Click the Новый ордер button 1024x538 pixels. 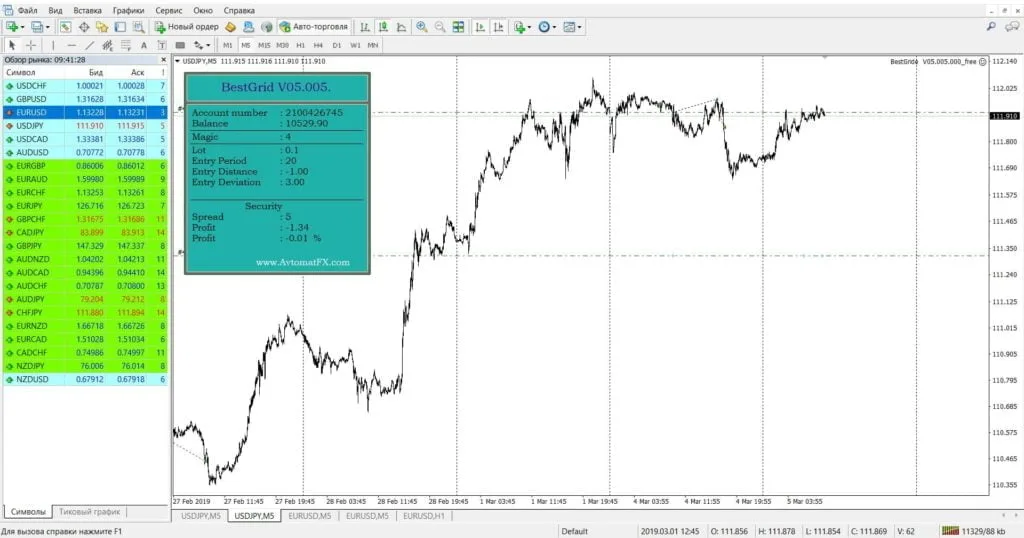point(187,27)
